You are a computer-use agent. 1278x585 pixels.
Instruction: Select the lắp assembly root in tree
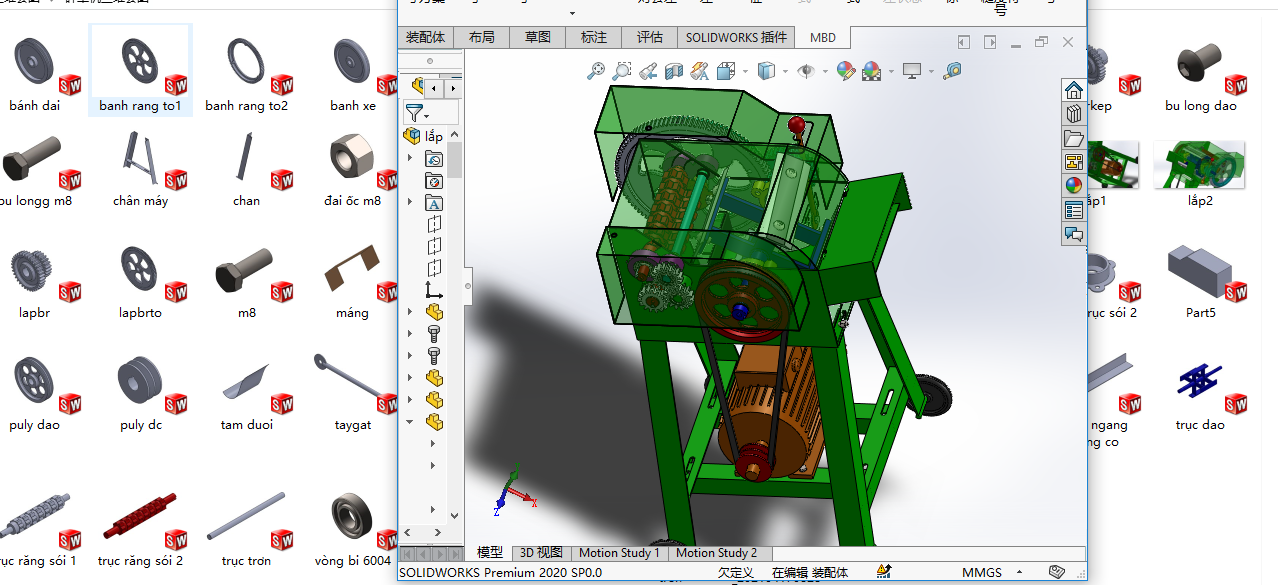point(422,136)
